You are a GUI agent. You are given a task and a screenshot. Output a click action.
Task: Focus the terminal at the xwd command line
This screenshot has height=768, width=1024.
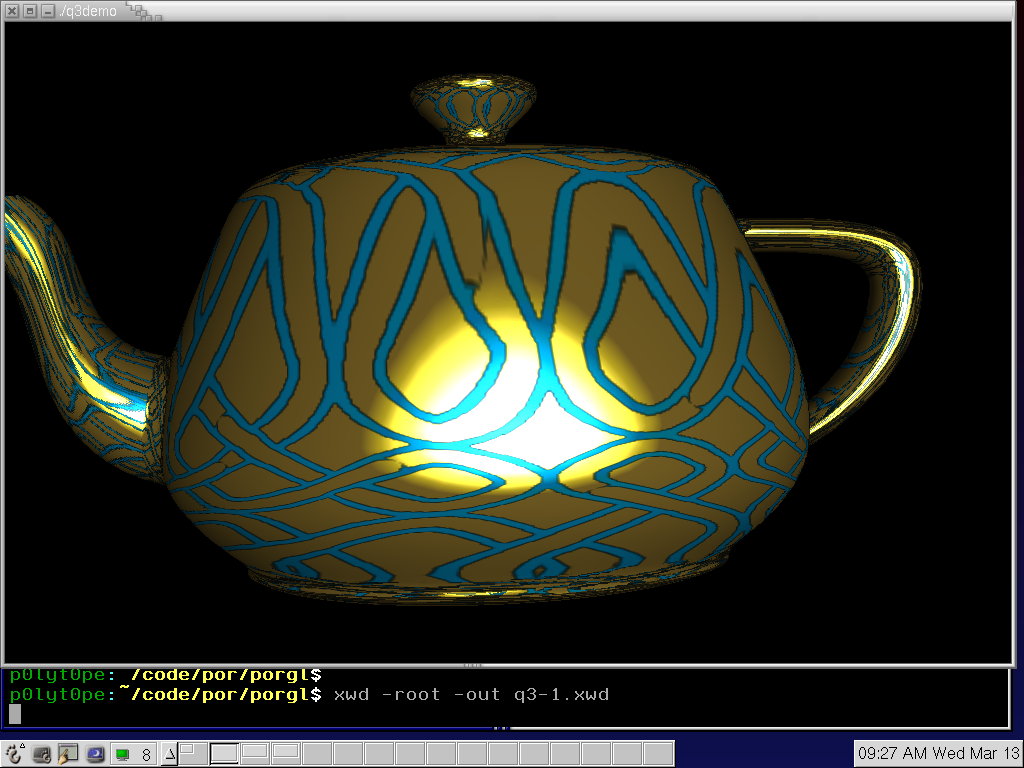[x=470, y=694]
